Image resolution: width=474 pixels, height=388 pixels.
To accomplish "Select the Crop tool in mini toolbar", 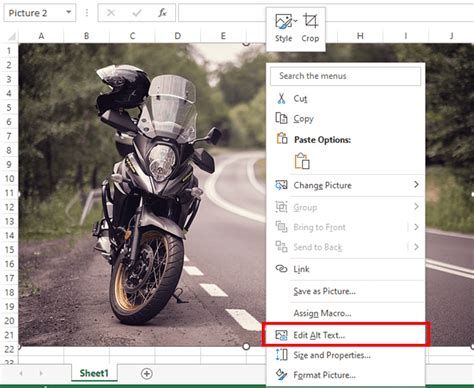I will point(310,21).
